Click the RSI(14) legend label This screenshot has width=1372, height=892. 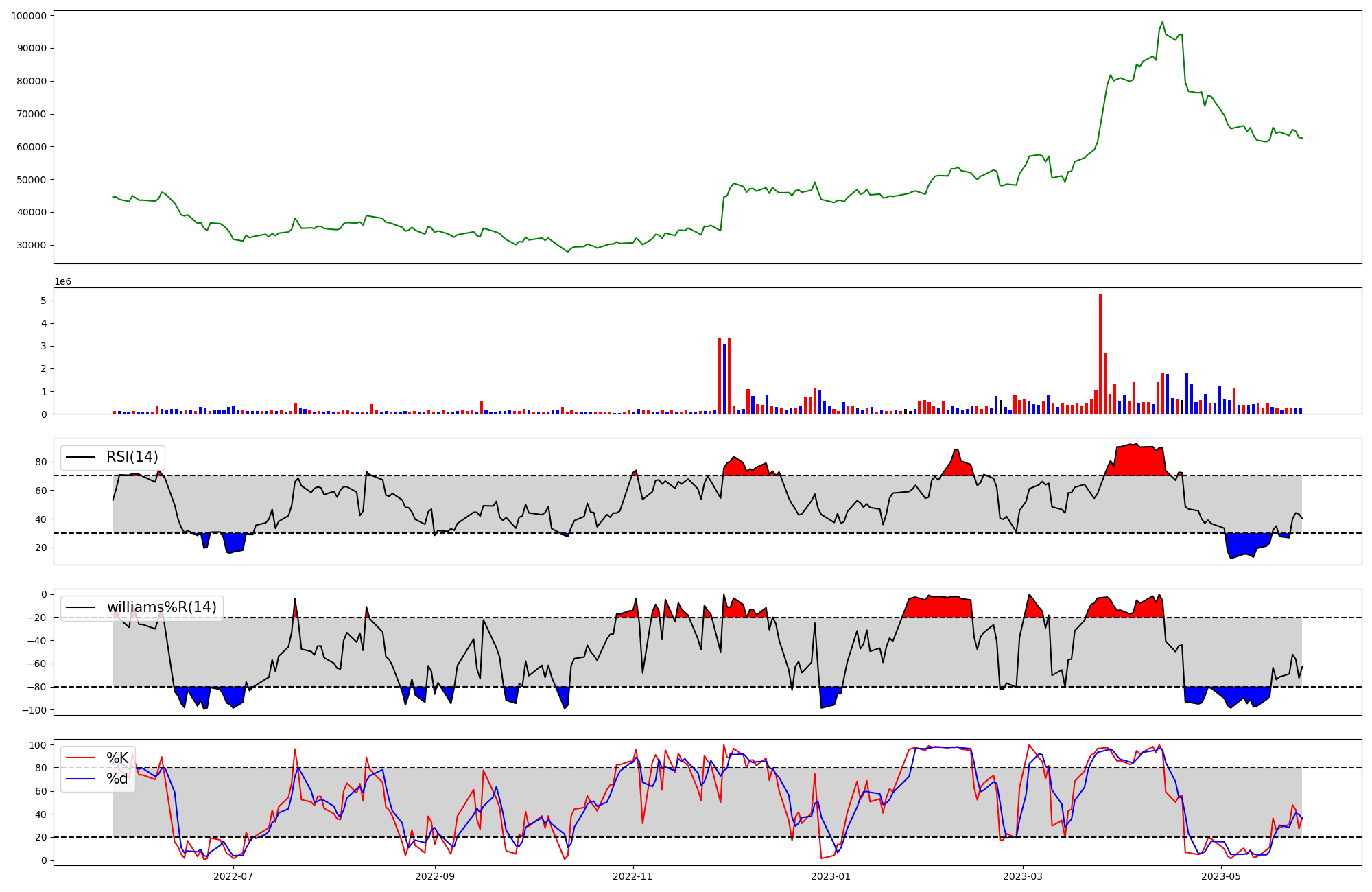132,457
